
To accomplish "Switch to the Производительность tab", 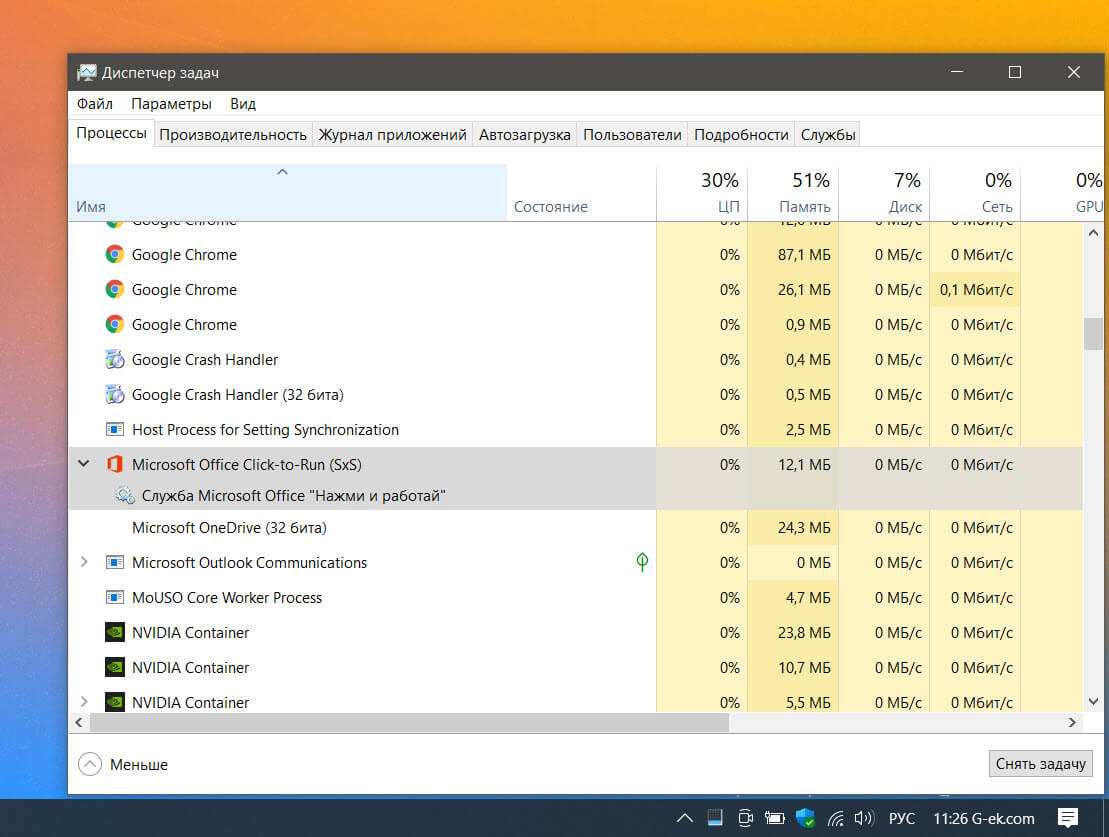I will coord(233,134).
